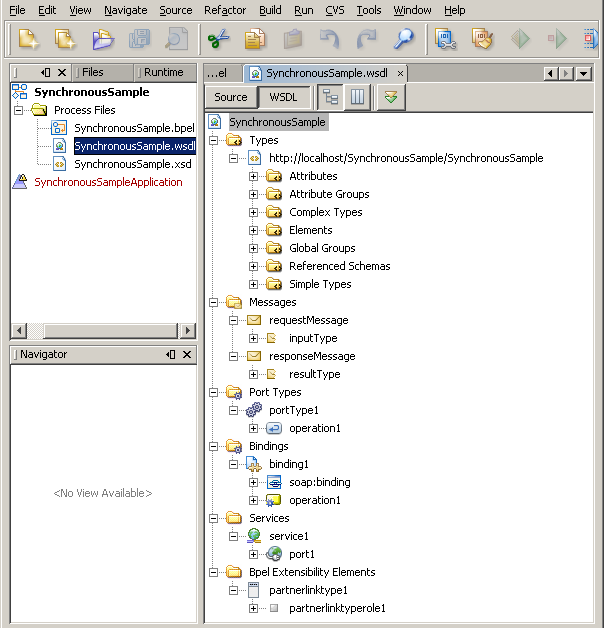This screenshot has height=628, width=604.
Task: Click the soap:binding node icon
Action: [274, 482]
